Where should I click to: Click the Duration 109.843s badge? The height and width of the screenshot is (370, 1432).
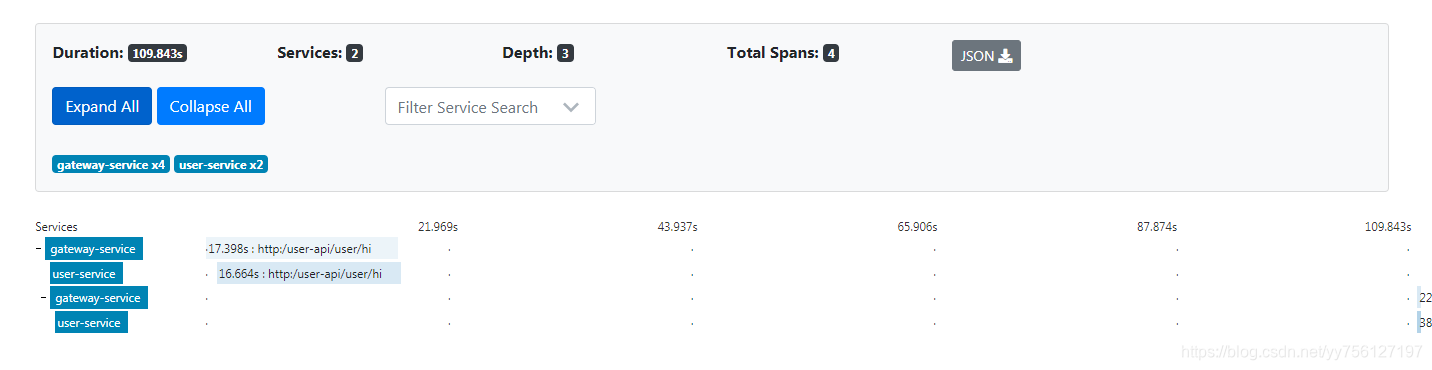(x=157, y=53)
